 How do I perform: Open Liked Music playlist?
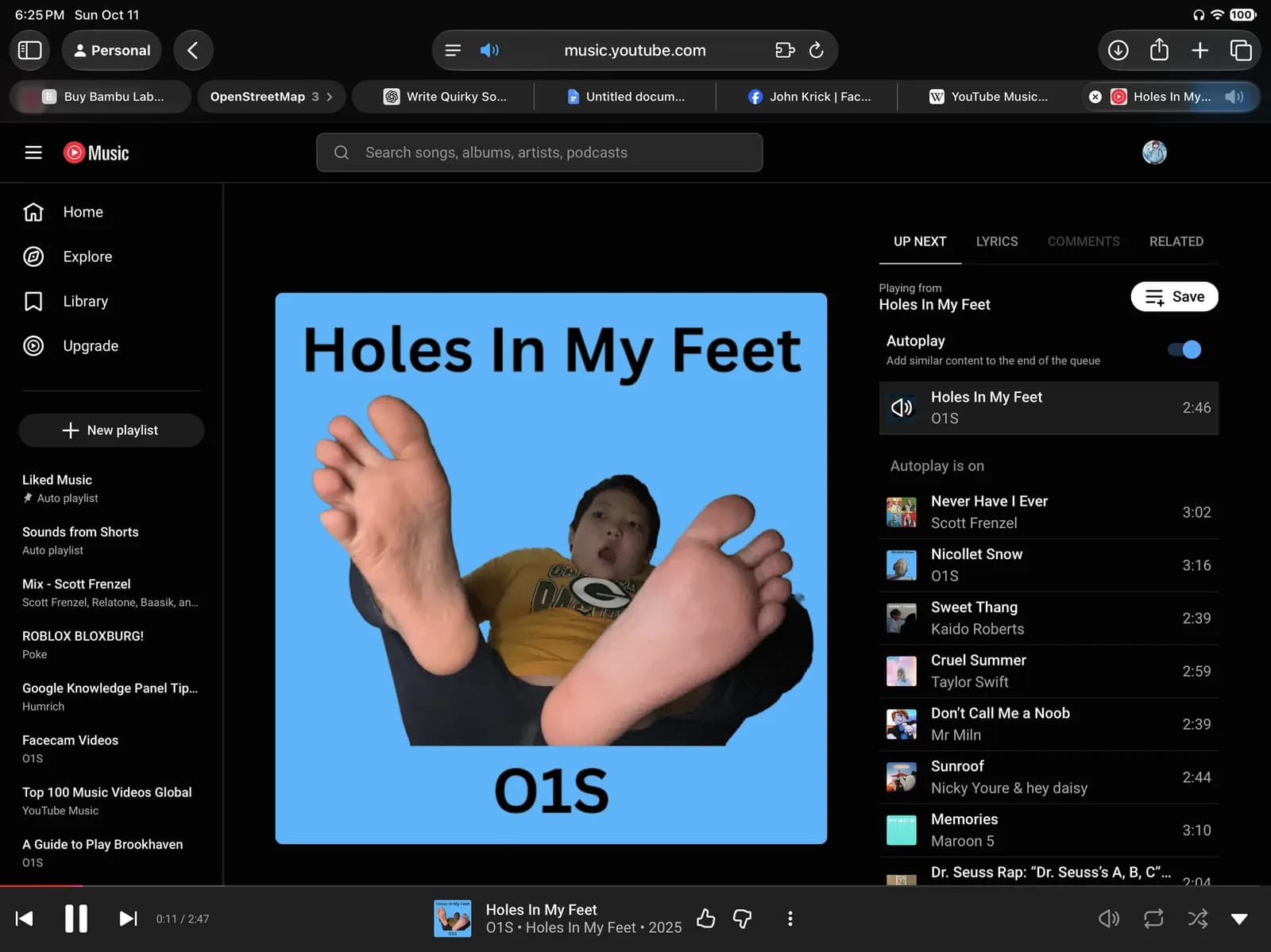111,488
